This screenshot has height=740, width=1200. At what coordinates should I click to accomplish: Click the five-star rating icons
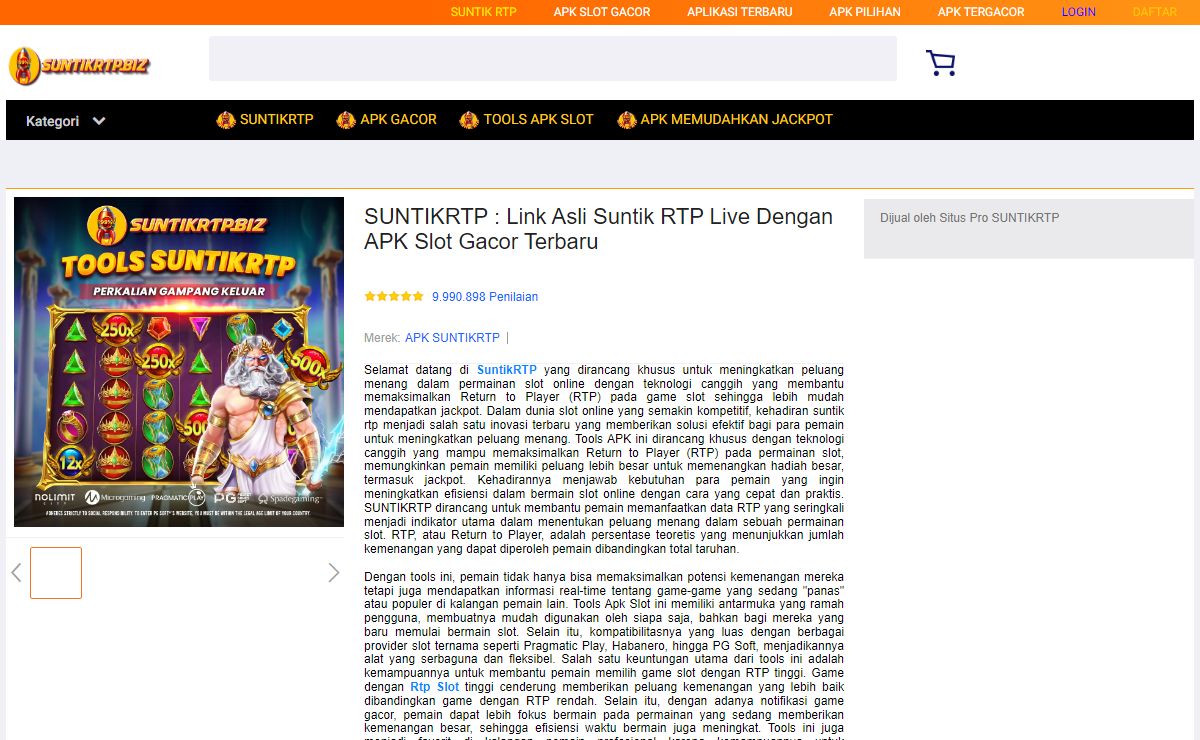coord(394,297)
